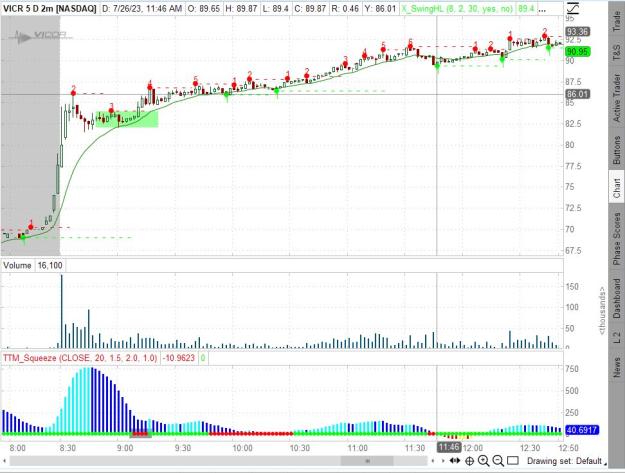Click the horizontal time scrollbar thumb
Screen dimensions: 625x473
click(367, 461)
